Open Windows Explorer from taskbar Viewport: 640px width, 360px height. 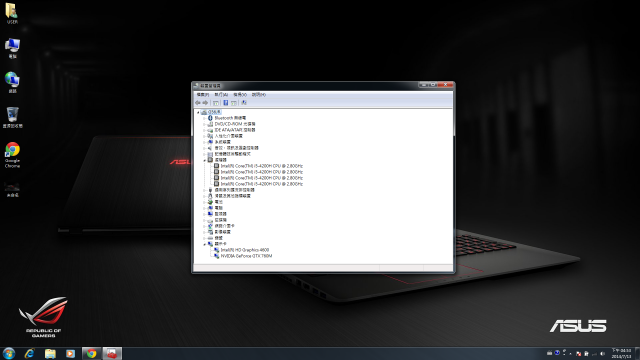pyautogui.click(x=50, y=353)
